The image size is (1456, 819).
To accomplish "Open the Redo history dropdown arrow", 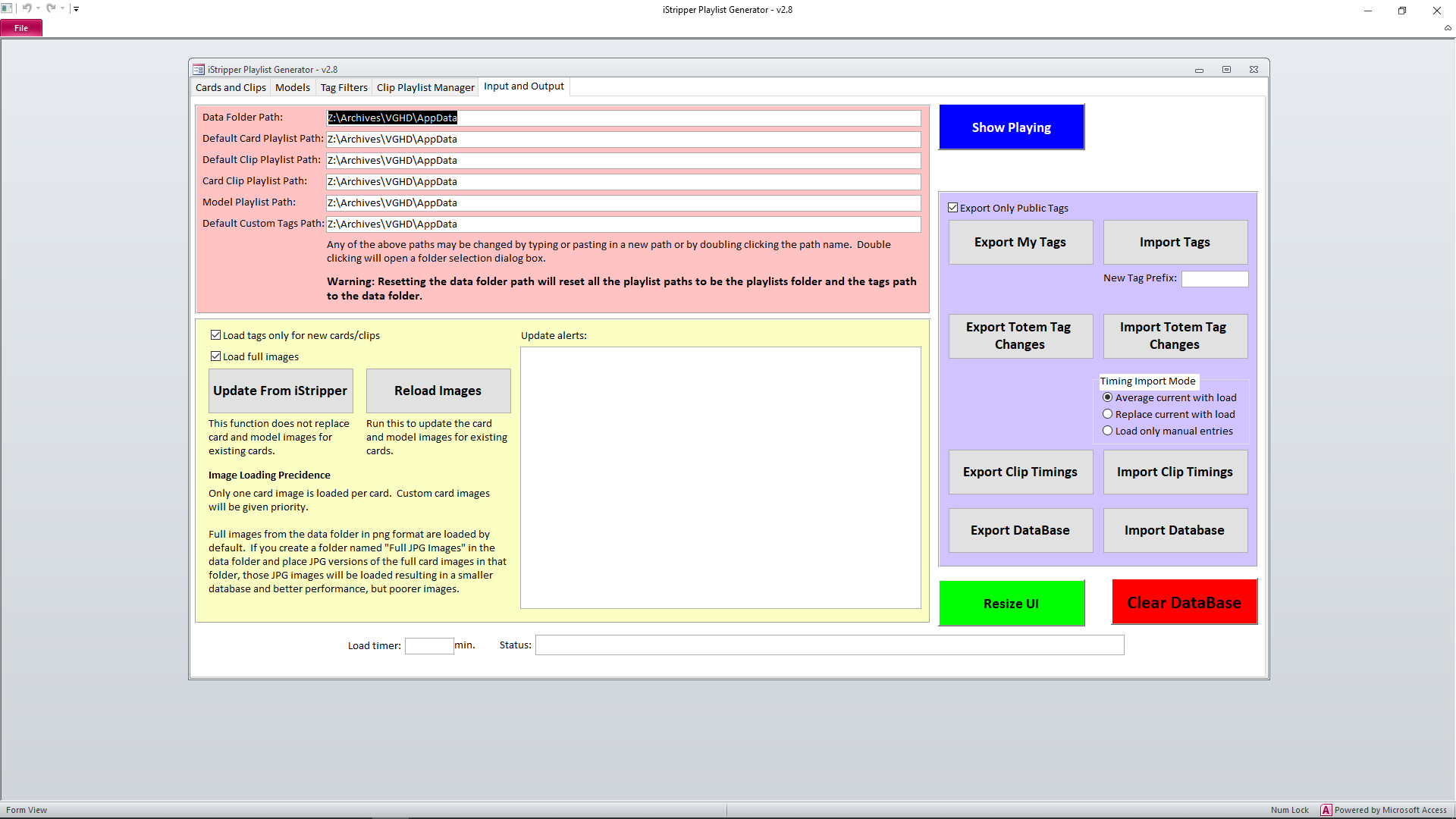I will [x=62, y=9].
